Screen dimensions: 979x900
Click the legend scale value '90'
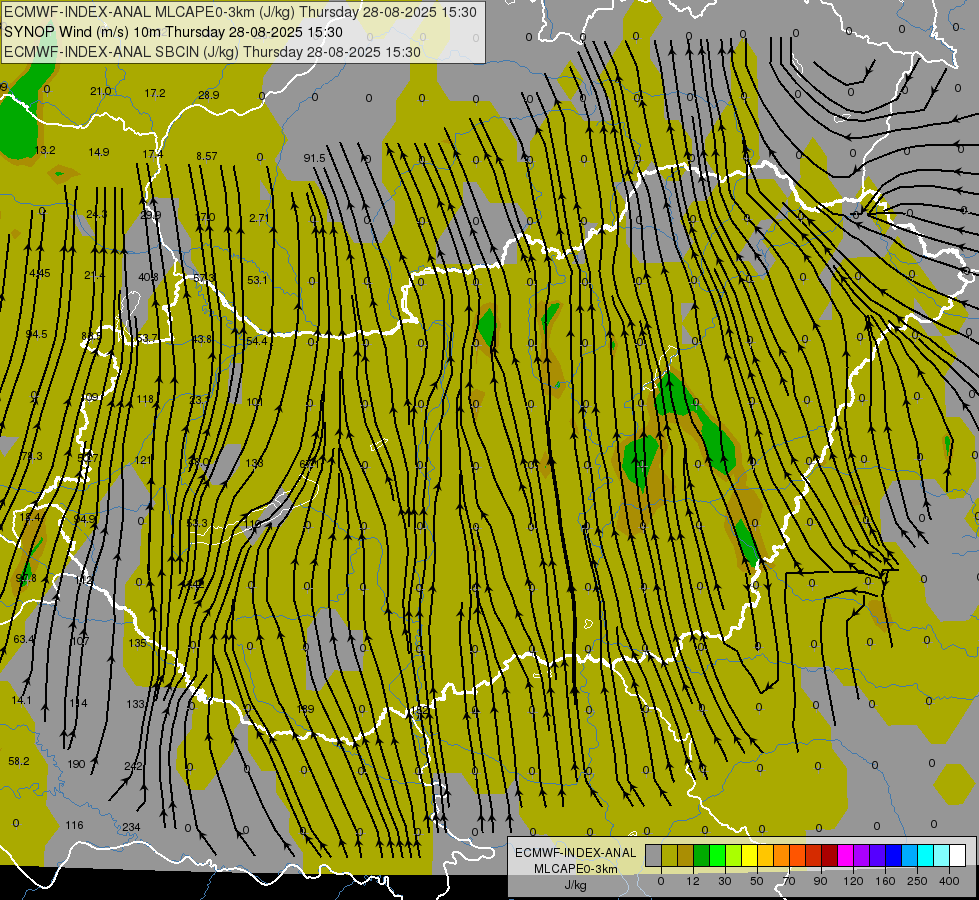pyautogui.click(x=820, y=881)
